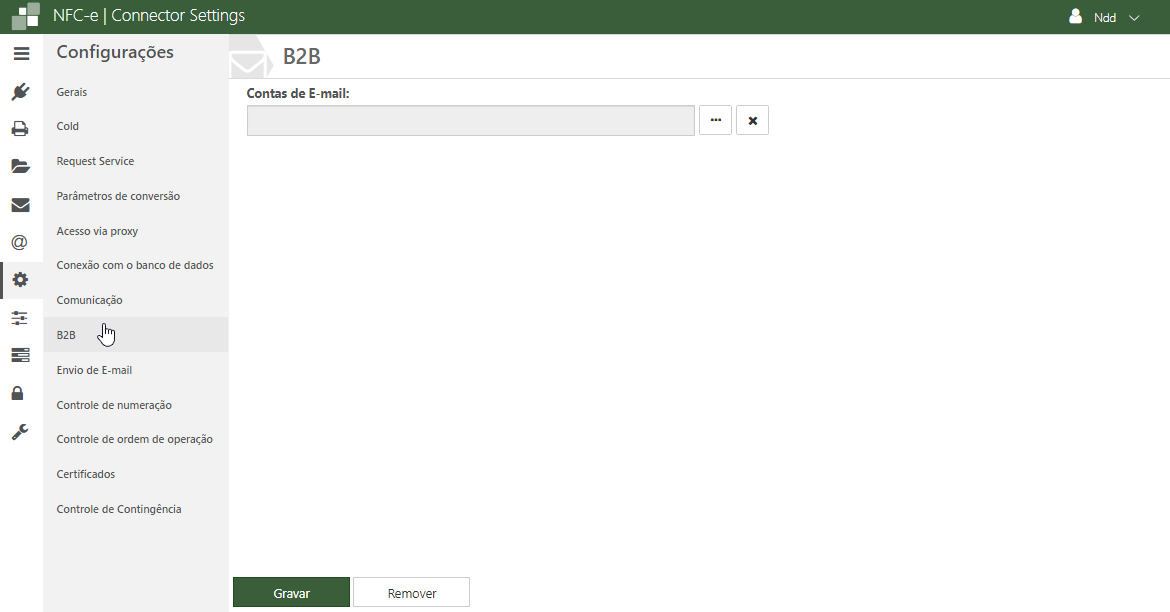Open Parâmetros de conversão settings

(x=118, y=196)
